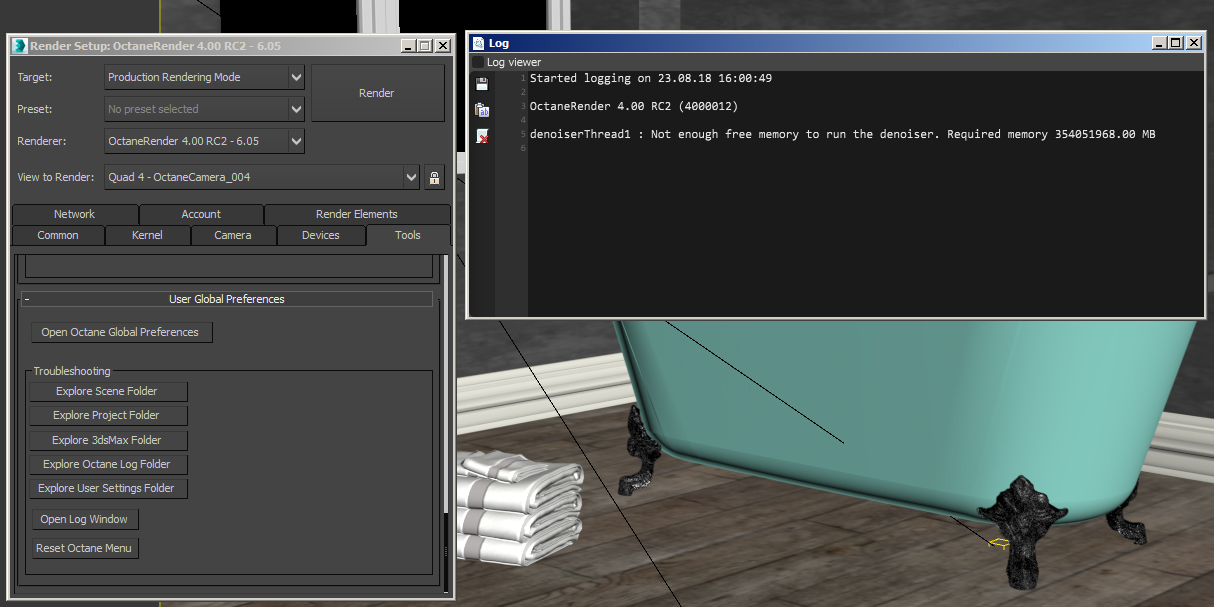Viewport: 1214px width, 607px height.
Task: Click Explore Project Folder
Action: click(107, 415)
